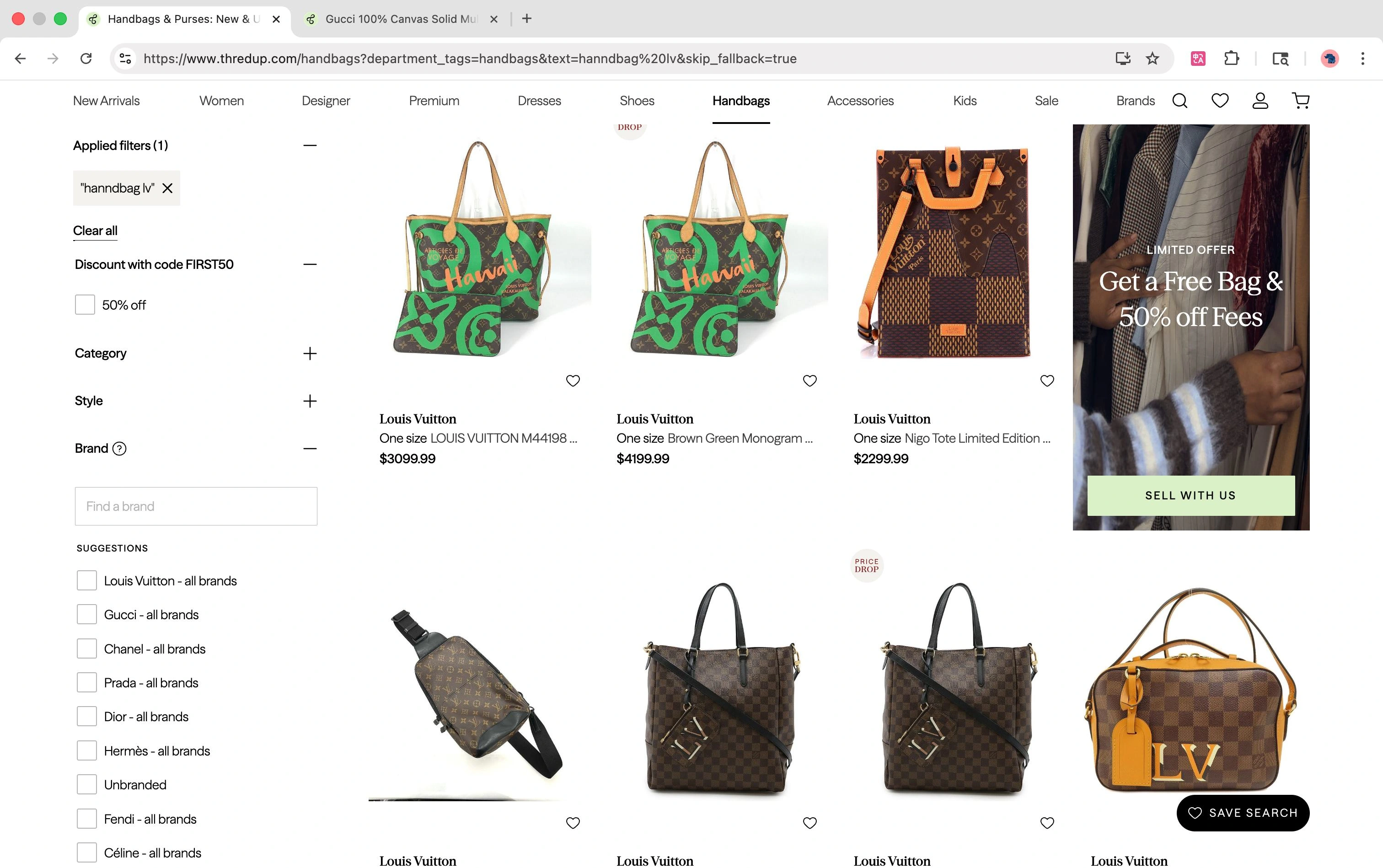Click the SAVE SEARCH button
1383x868 pixels.
coord(1243,813)
